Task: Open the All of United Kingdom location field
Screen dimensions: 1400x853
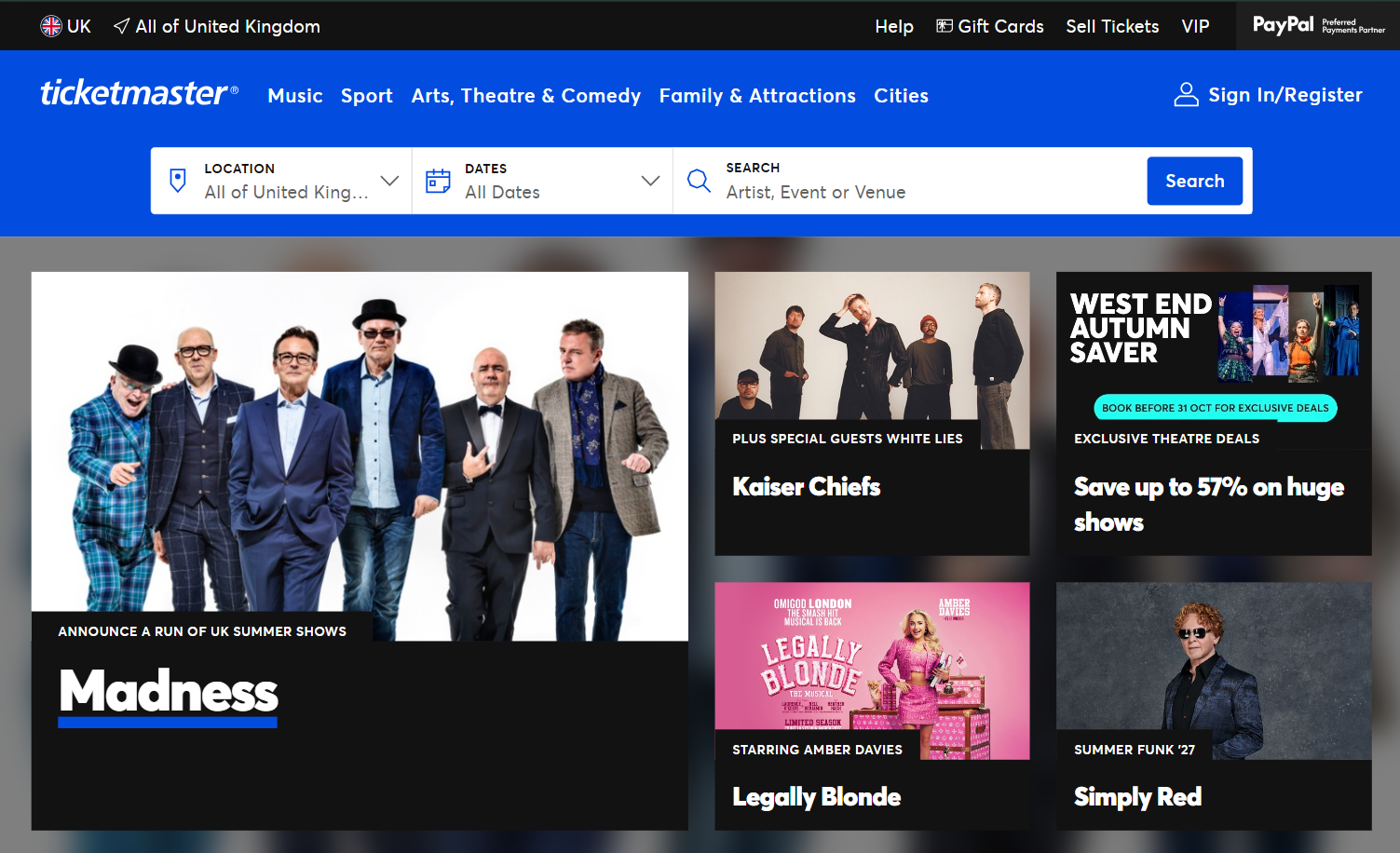Action: click(x=281, y=181)
